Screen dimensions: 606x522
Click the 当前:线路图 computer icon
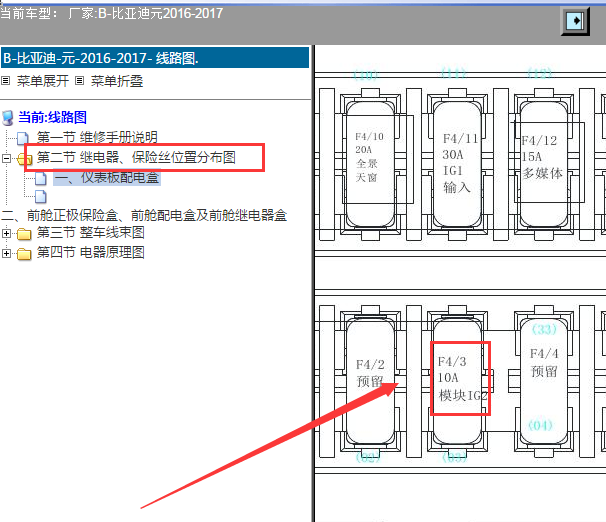pyautogui.click(x=8, y=118)
